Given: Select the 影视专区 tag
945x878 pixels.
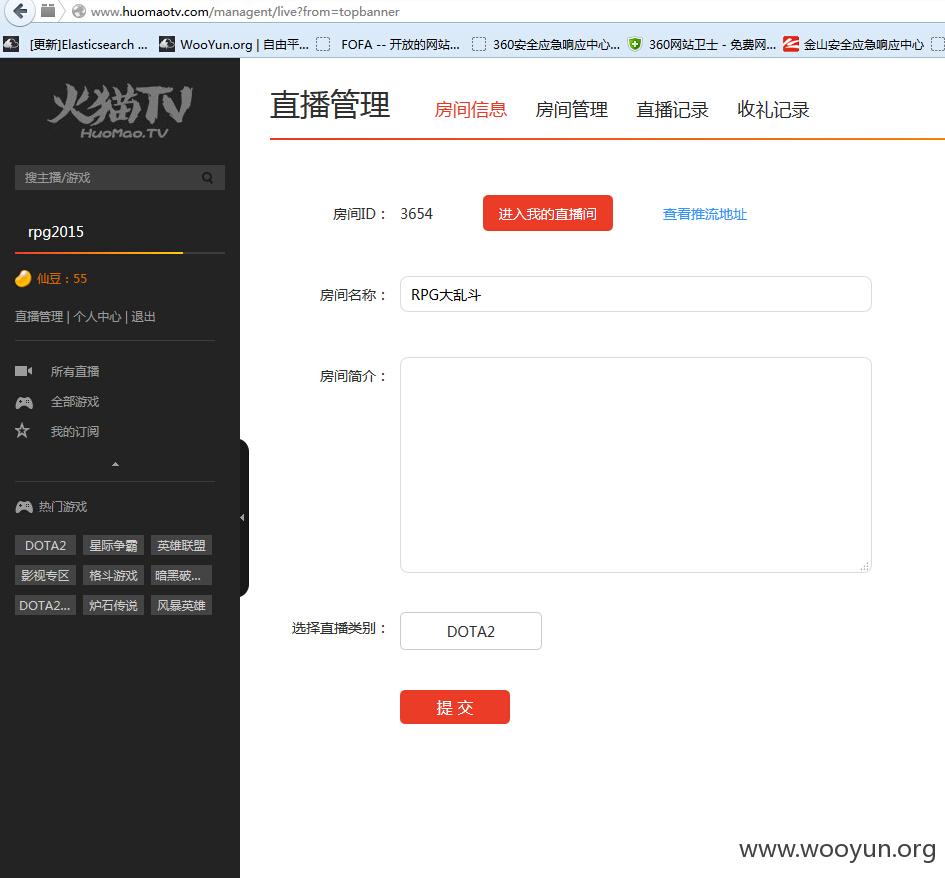Looking at the screenshot, I should tap(45, 575).
